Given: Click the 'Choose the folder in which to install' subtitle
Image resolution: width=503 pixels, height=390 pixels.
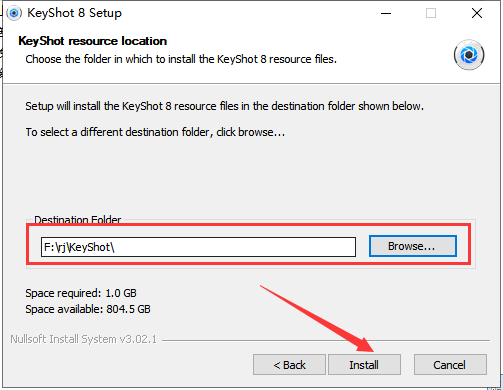Looking at the screenshot, I should [181, 59].
